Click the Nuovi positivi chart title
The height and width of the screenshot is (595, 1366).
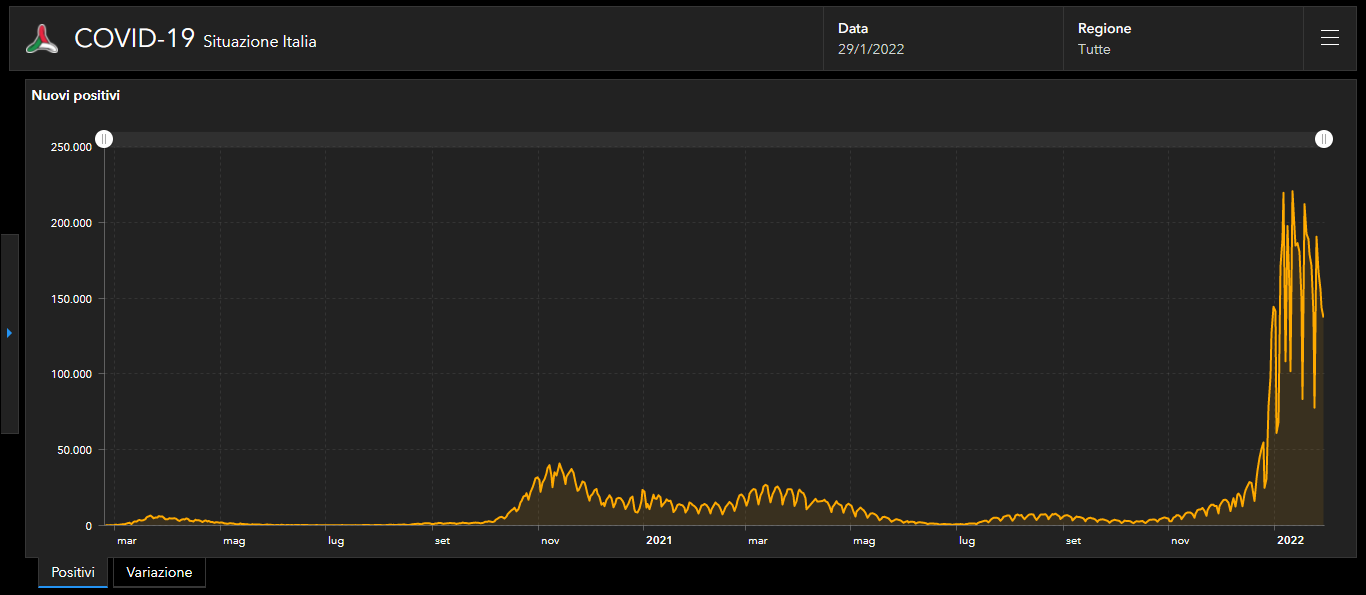point(76,96)
